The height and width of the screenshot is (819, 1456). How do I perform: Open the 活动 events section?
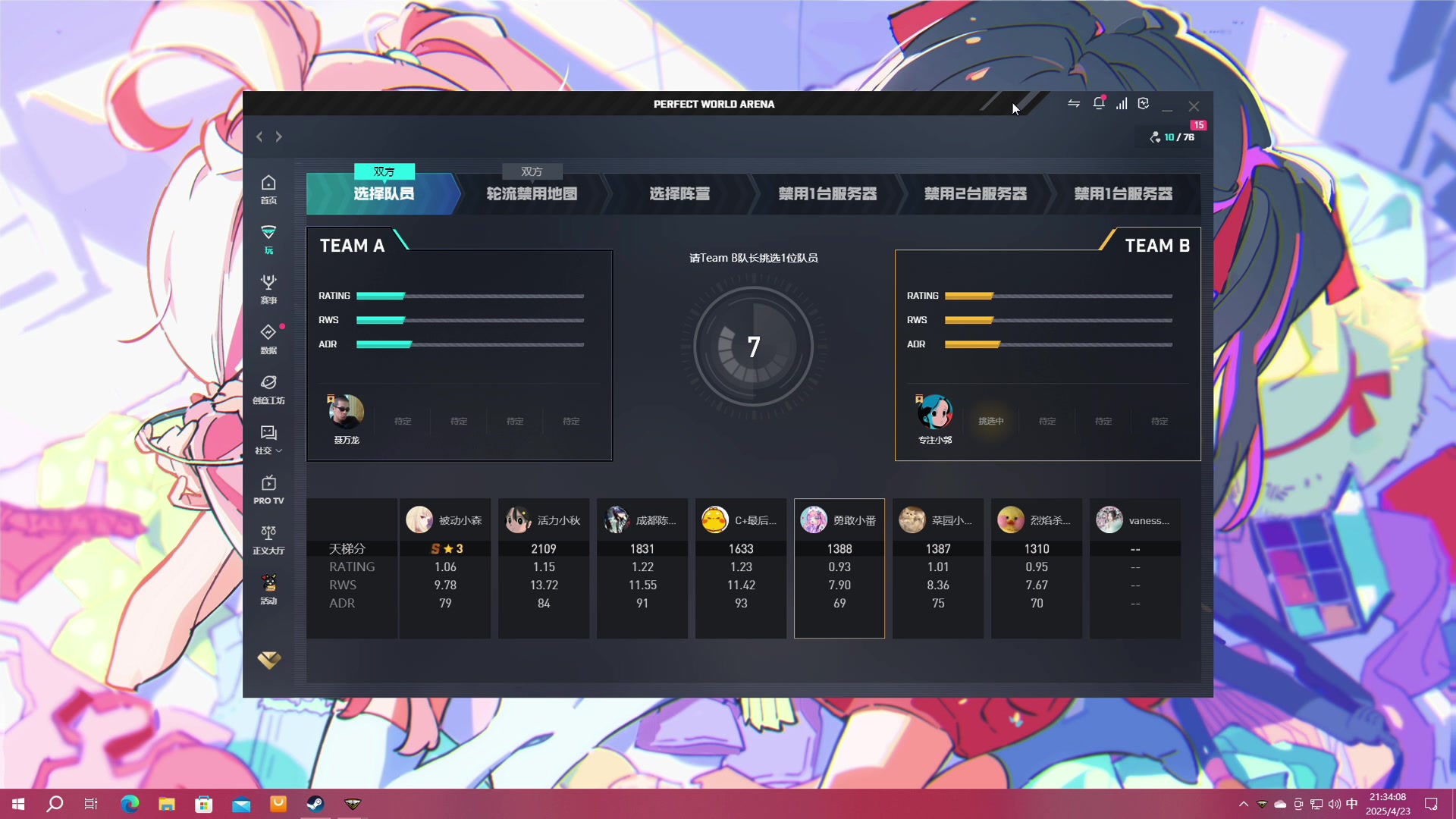[x=268, y=589]
